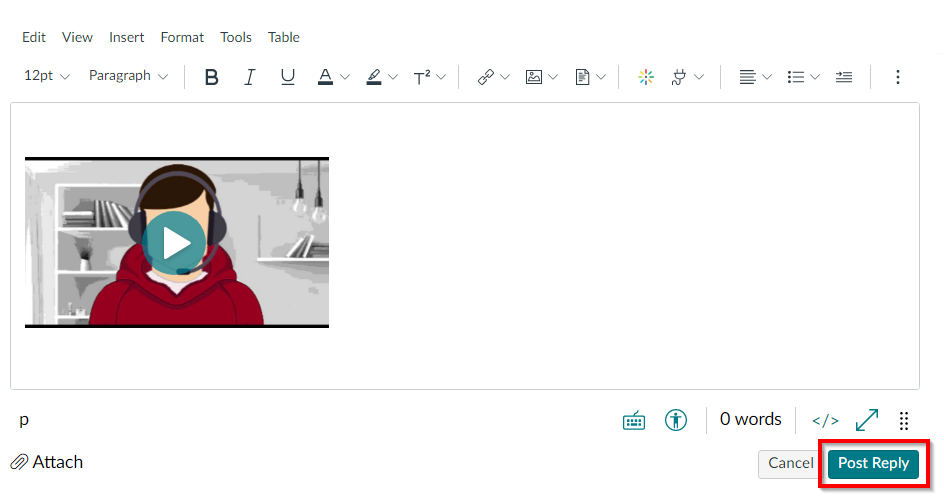Apply superscript formatting
The height and width of the screenshot is (499, 944).
[x=422, y=77]
